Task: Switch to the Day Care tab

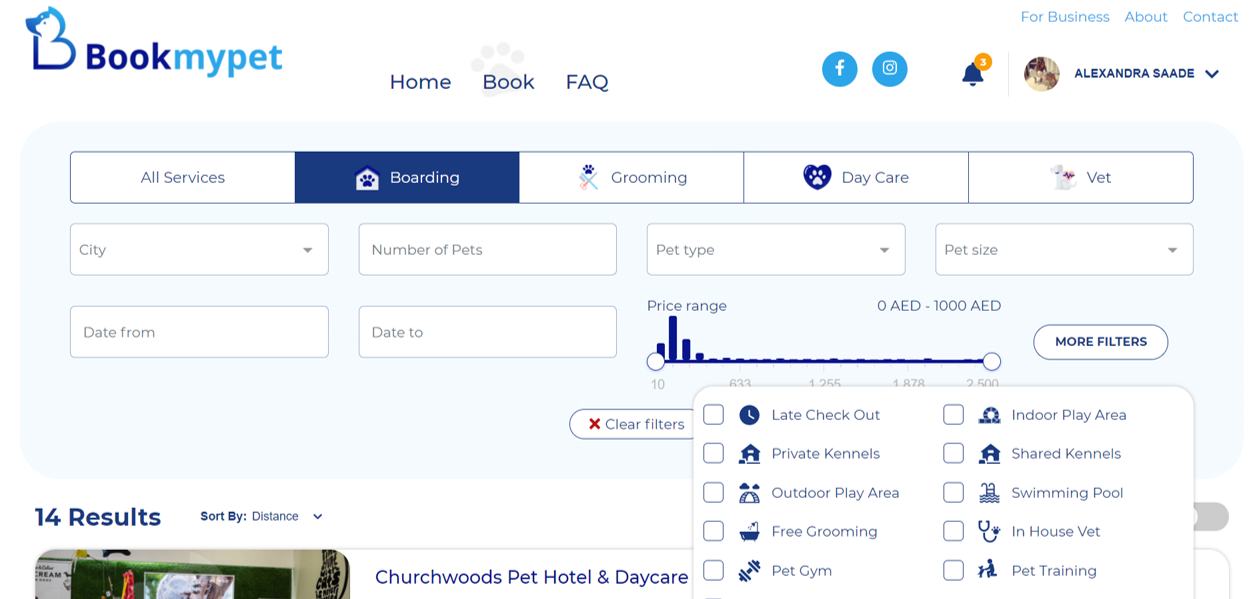Action: tap(856, 177)
